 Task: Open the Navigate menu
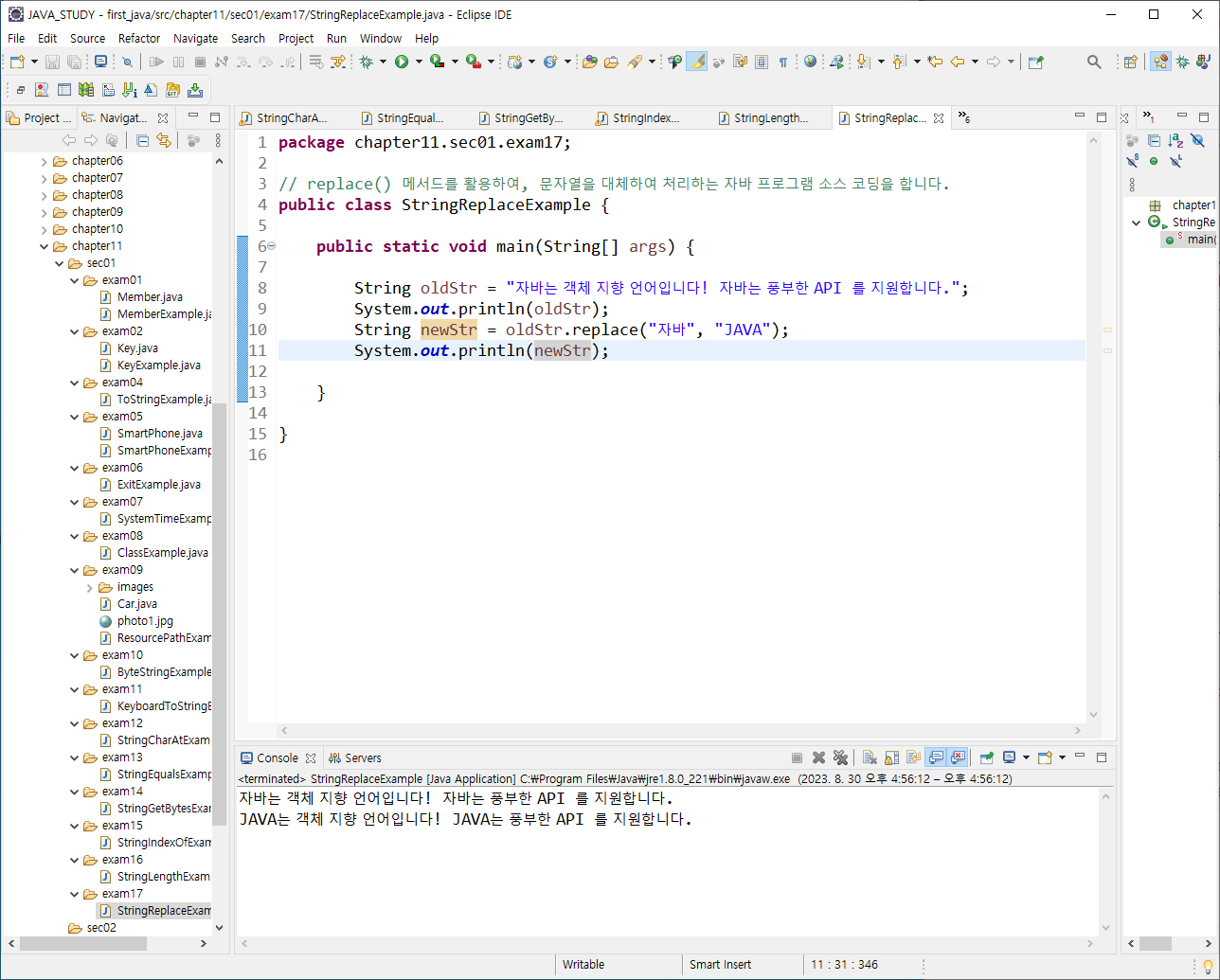(195, 38)
